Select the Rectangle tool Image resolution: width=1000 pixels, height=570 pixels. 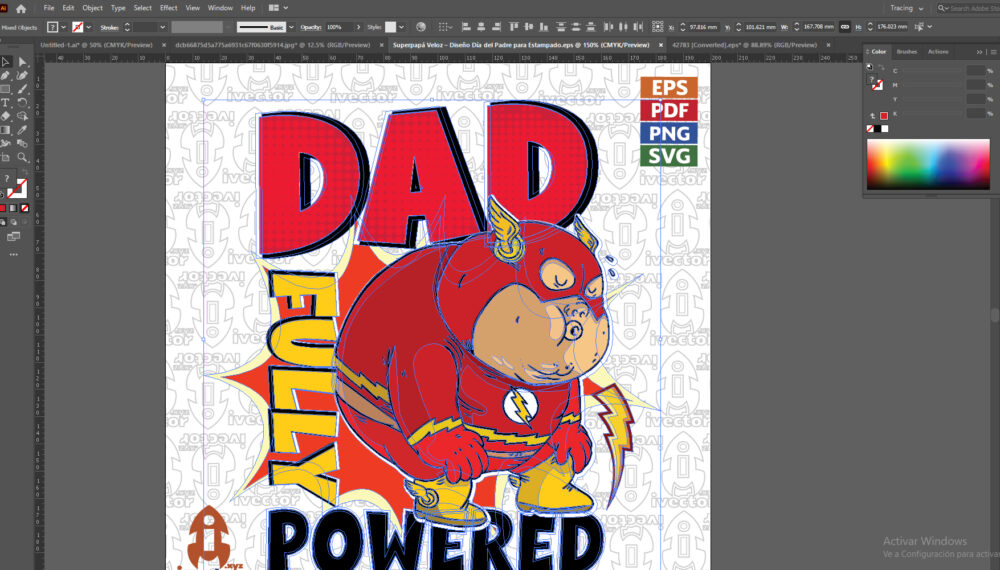[6, 89]
